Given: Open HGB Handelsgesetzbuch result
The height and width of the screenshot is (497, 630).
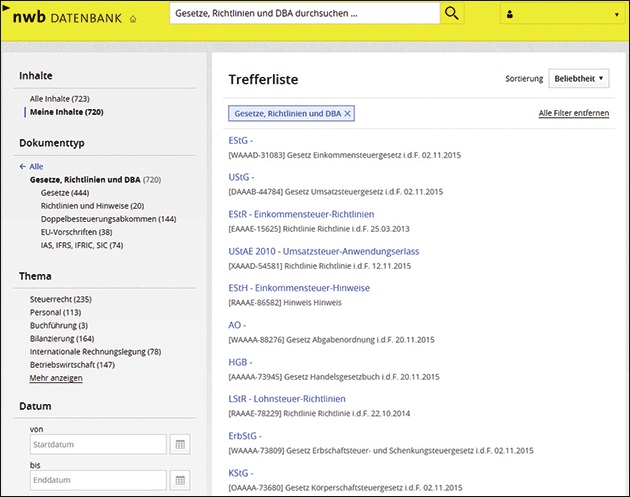Looking at the screenshot, I should (241, 362).
